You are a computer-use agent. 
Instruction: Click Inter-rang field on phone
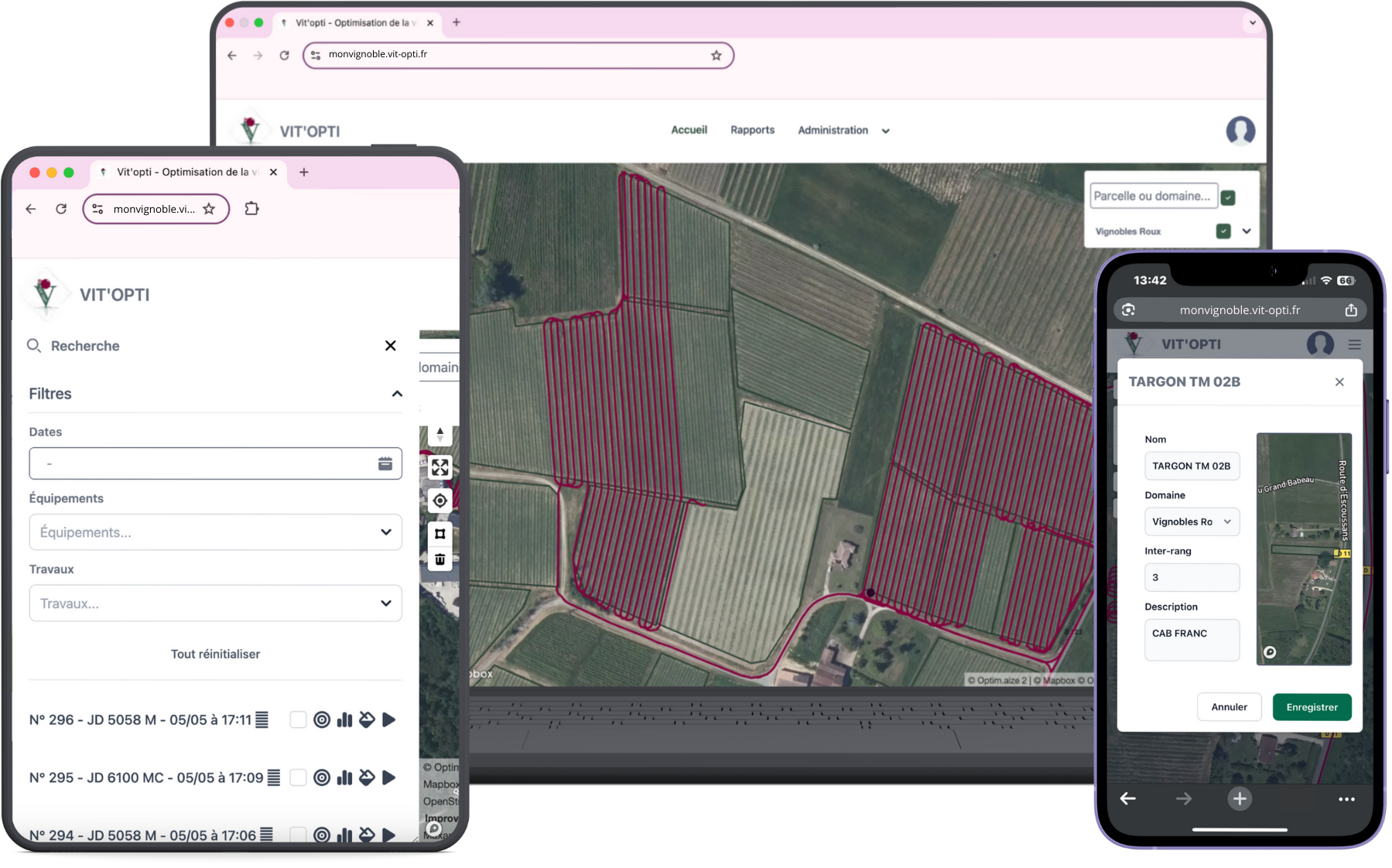1192,577
